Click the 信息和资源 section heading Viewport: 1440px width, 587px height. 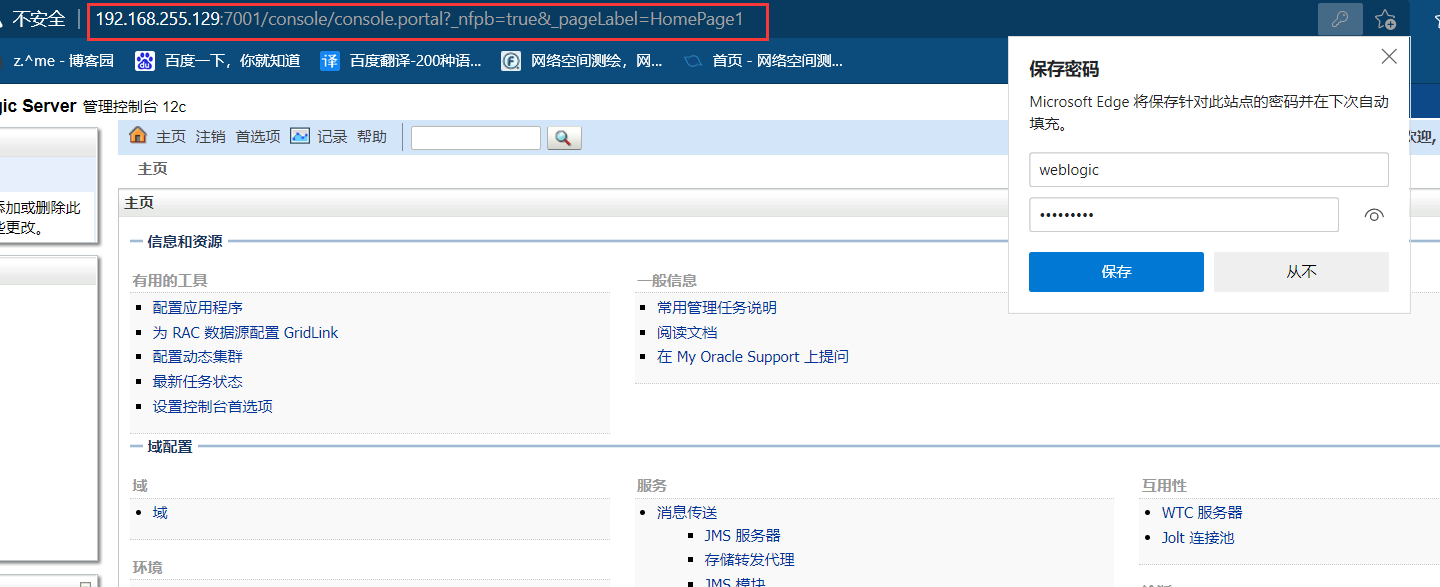coord(185,242)
